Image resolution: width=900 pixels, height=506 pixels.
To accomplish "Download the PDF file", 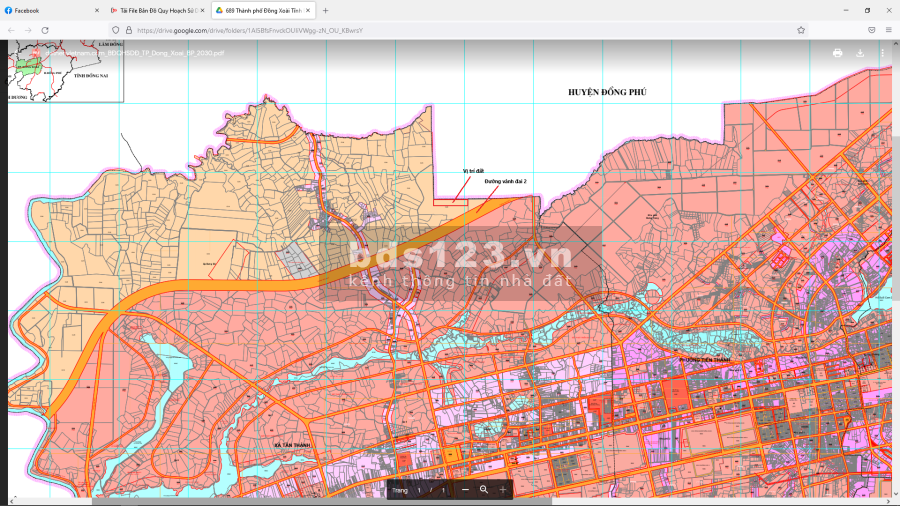I will 860,53.
